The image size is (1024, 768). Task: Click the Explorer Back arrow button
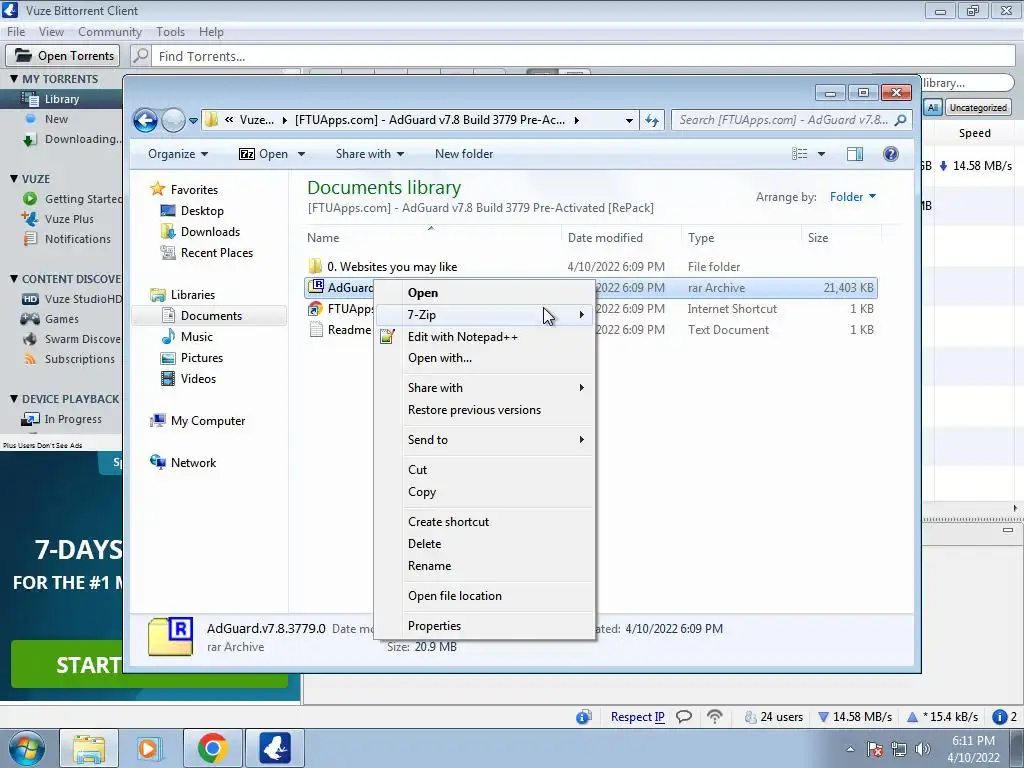(146, 120)
